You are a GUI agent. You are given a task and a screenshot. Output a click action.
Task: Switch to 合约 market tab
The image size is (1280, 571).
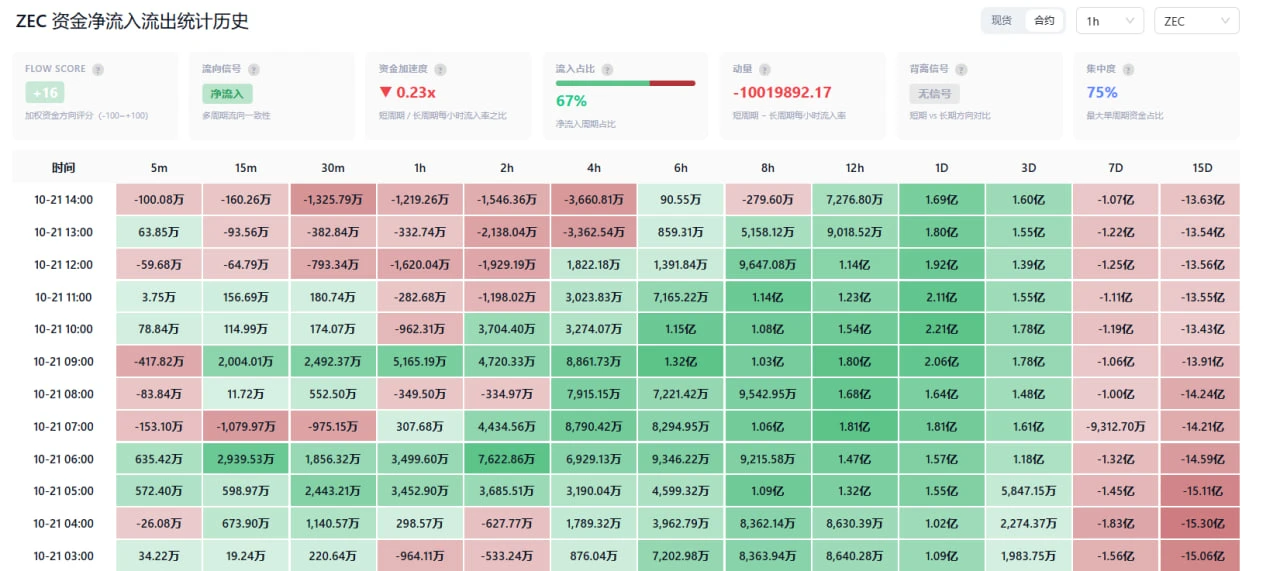[1044, 21]
